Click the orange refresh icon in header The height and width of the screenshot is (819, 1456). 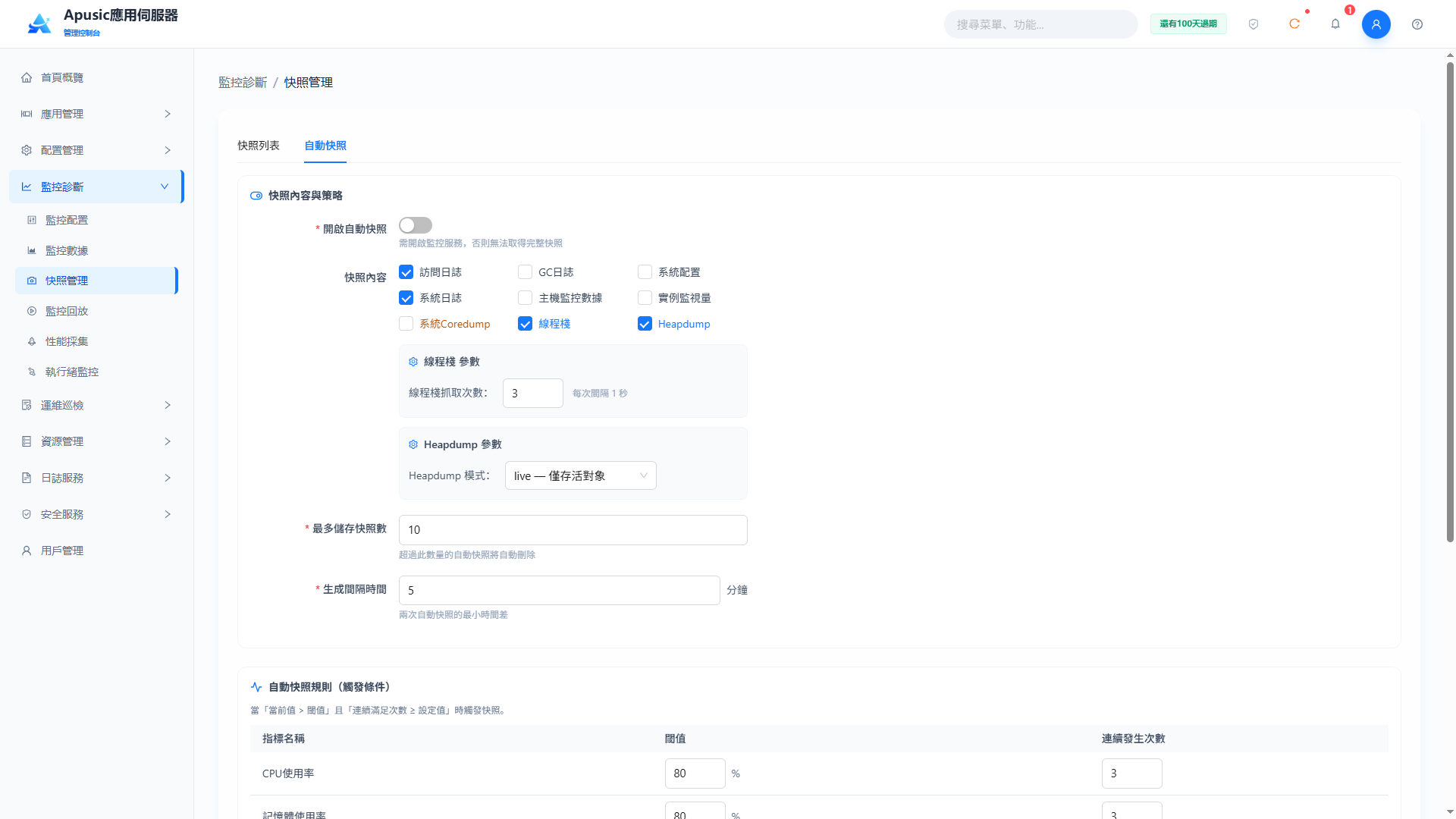(x=1294, y=24)
